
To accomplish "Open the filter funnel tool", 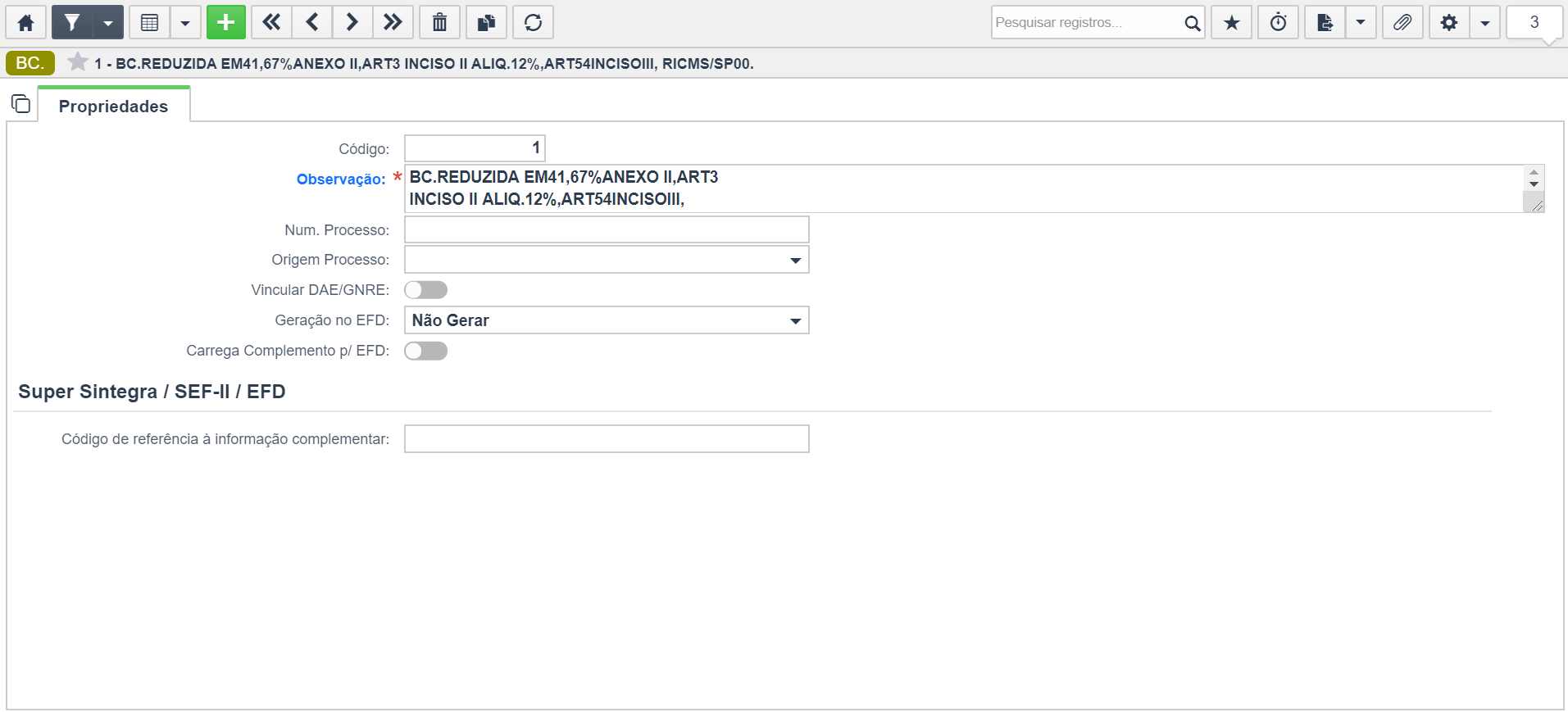I will point(72,22).
